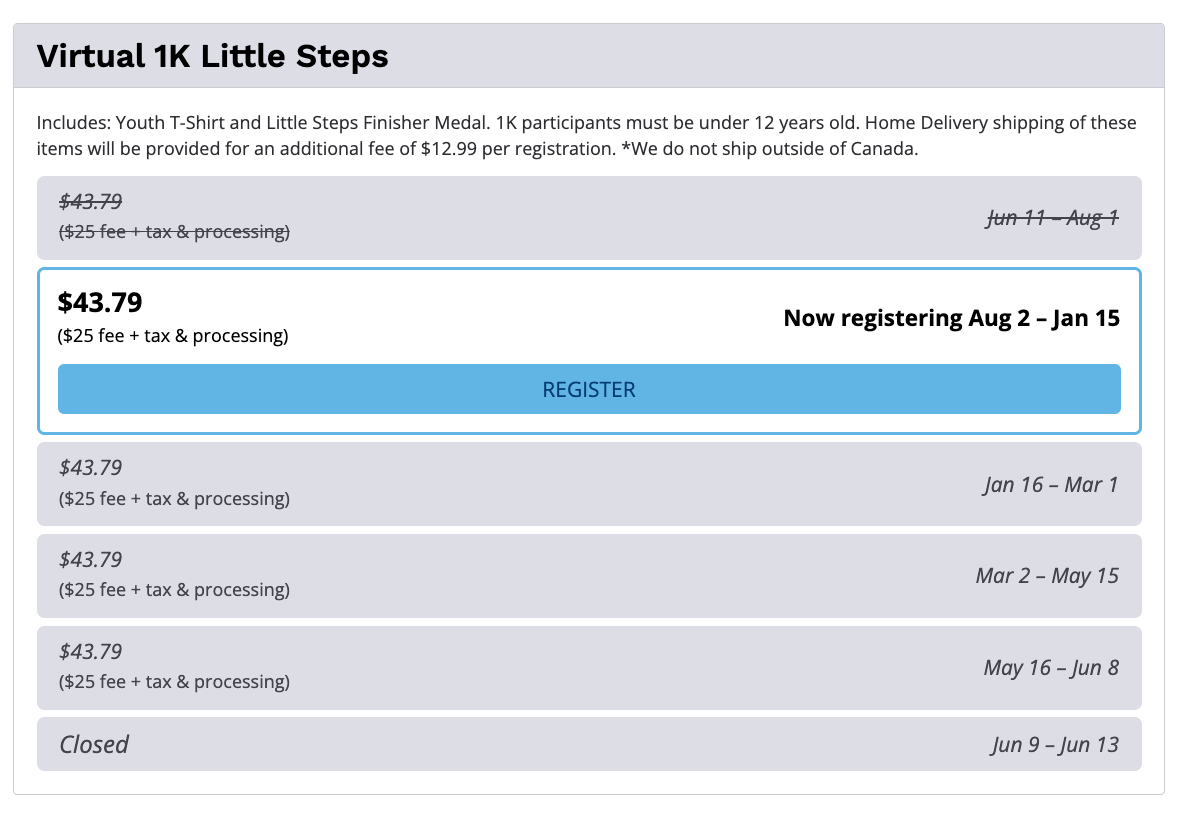1179x815 pixels.
Task: Click the price in the May 16 tier
Action: 90,651
